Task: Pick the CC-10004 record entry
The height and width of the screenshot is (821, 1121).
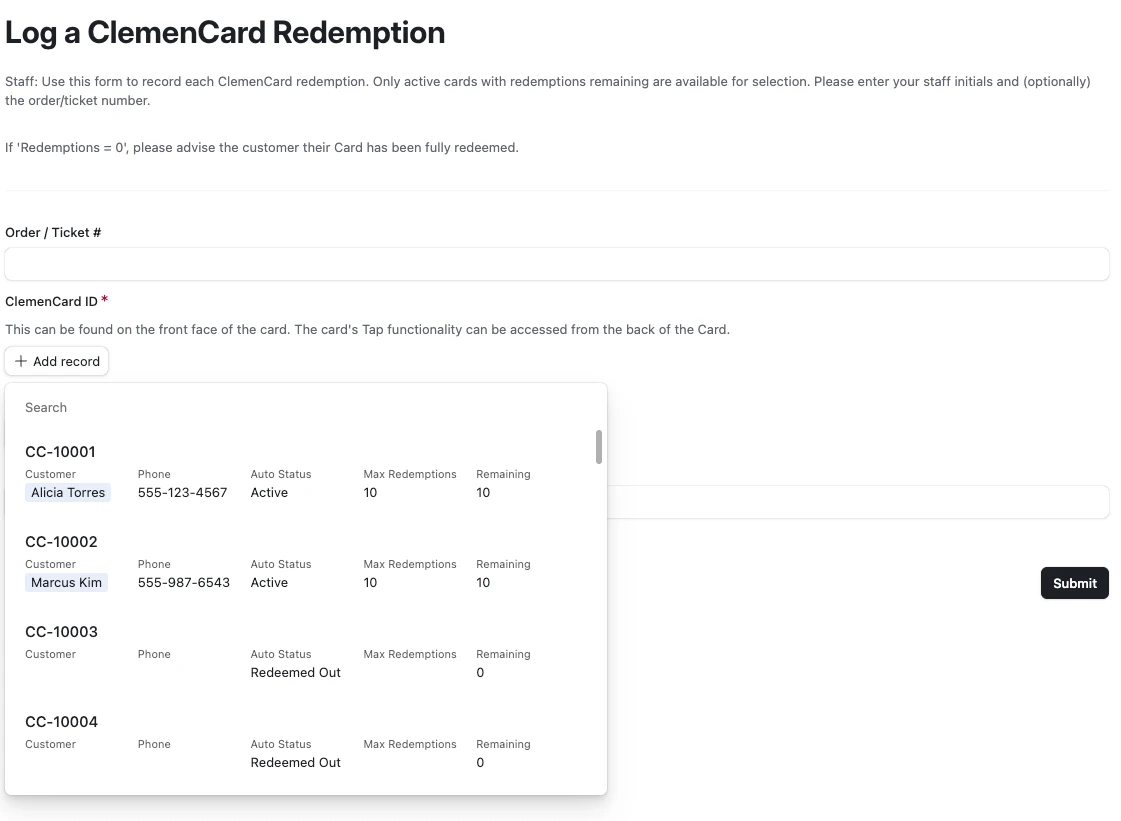Action: (61, 722)
